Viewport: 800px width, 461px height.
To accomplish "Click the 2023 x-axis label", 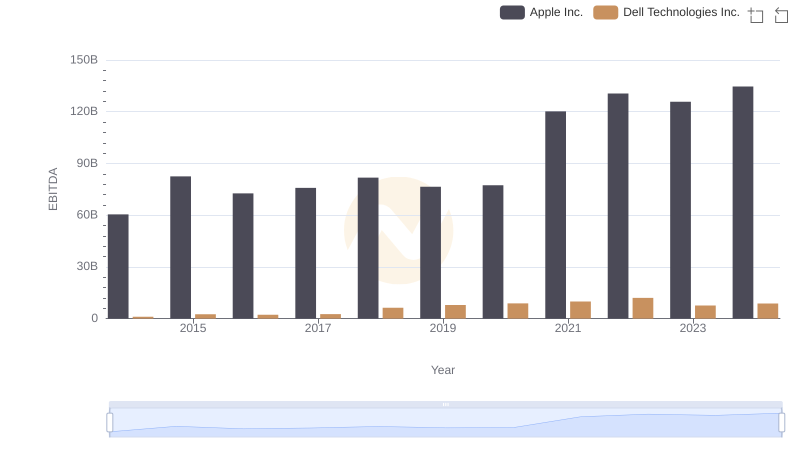I will (693, 328).
